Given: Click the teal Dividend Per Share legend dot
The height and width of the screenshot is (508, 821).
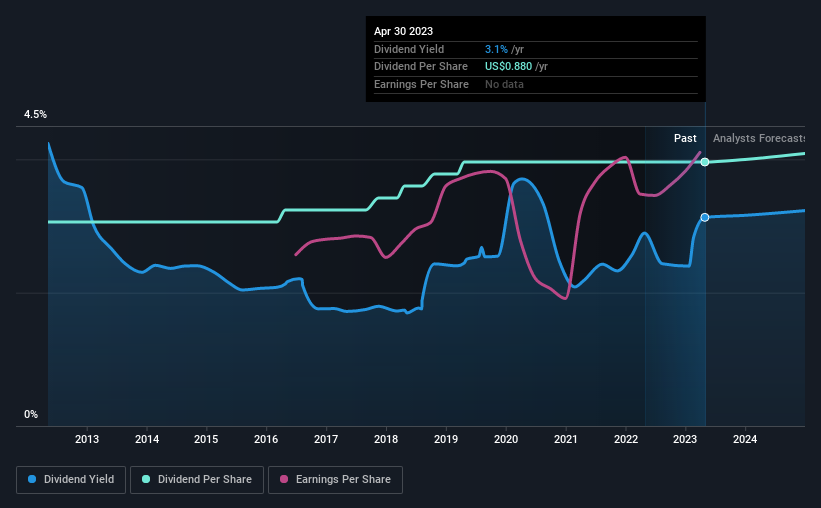Looking at the screenshot, I should pos(146,479).
